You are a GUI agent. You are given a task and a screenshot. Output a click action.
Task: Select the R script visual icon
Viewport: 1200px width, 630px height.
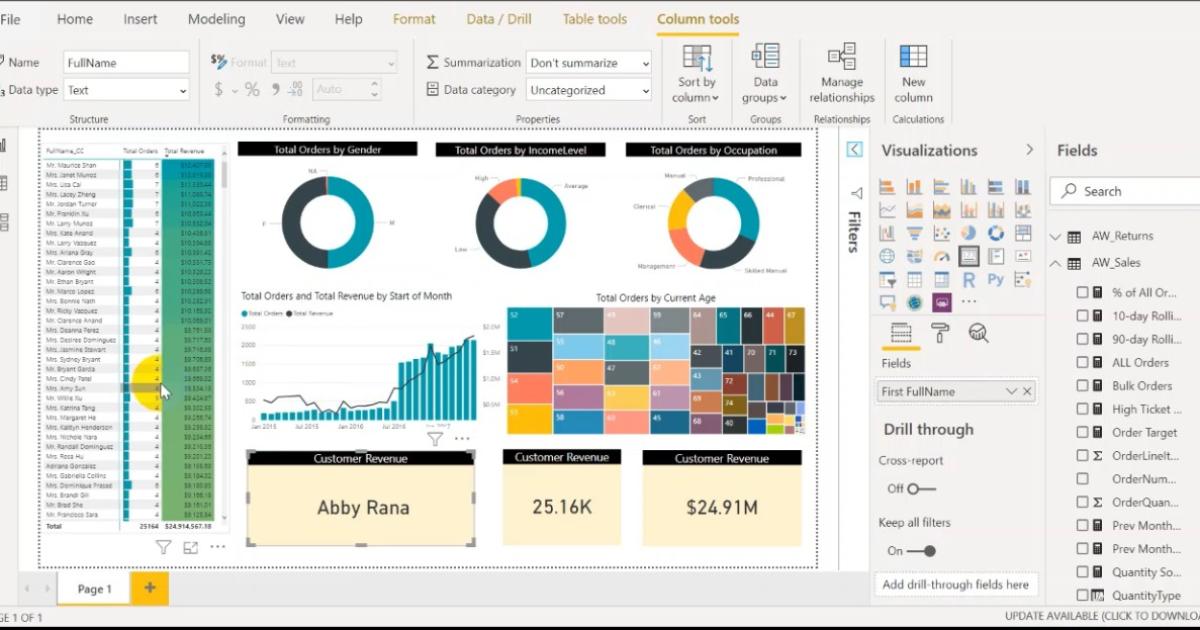point(968,280)
